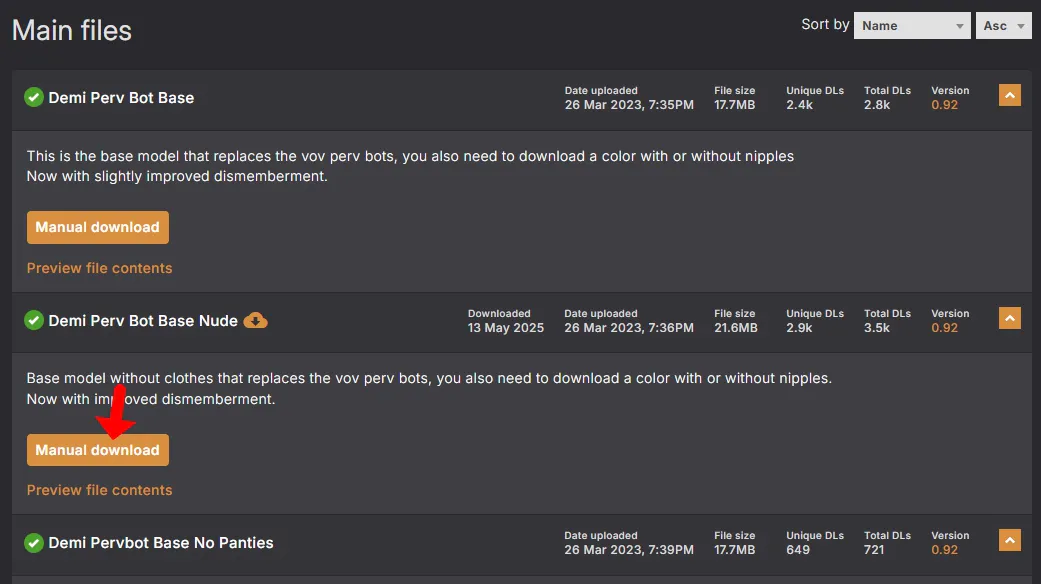Click the Main files section heading
1041x584 pixels.
click(x=72, y=31)
